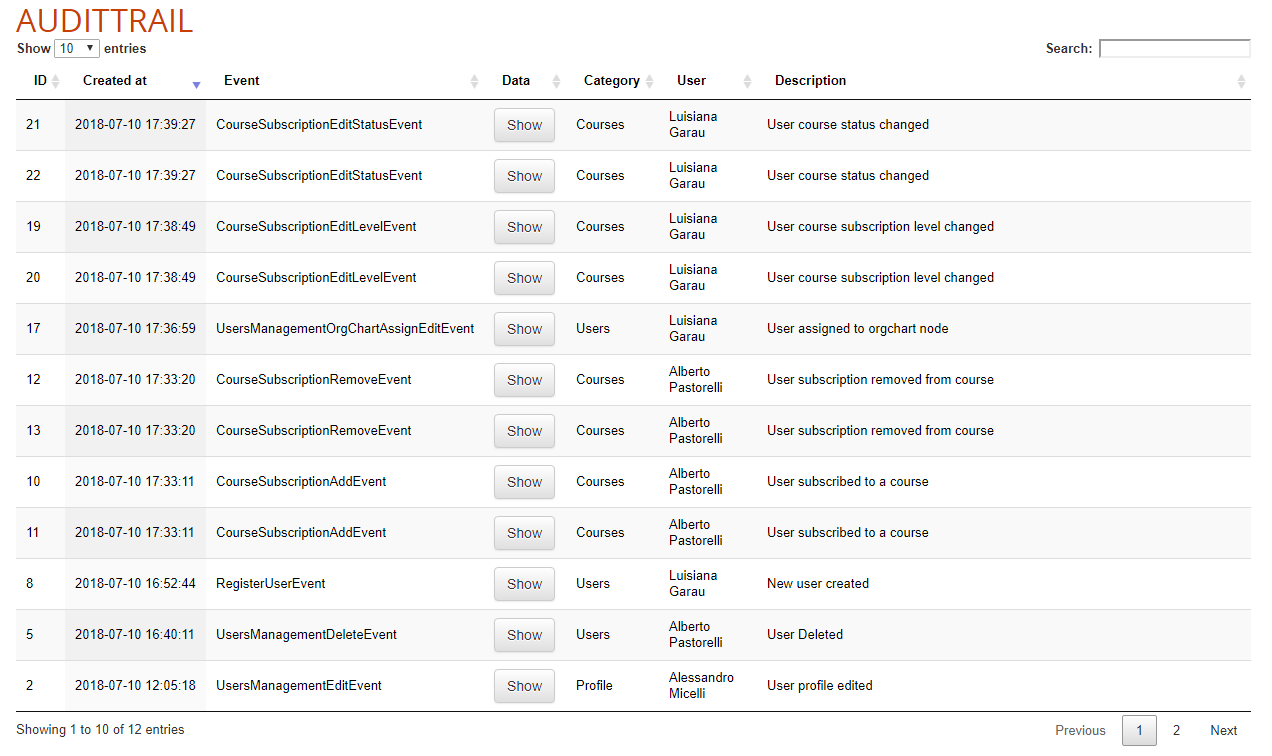Click the Next pagination button
Screen dimensions: 1272x756
1223,730
